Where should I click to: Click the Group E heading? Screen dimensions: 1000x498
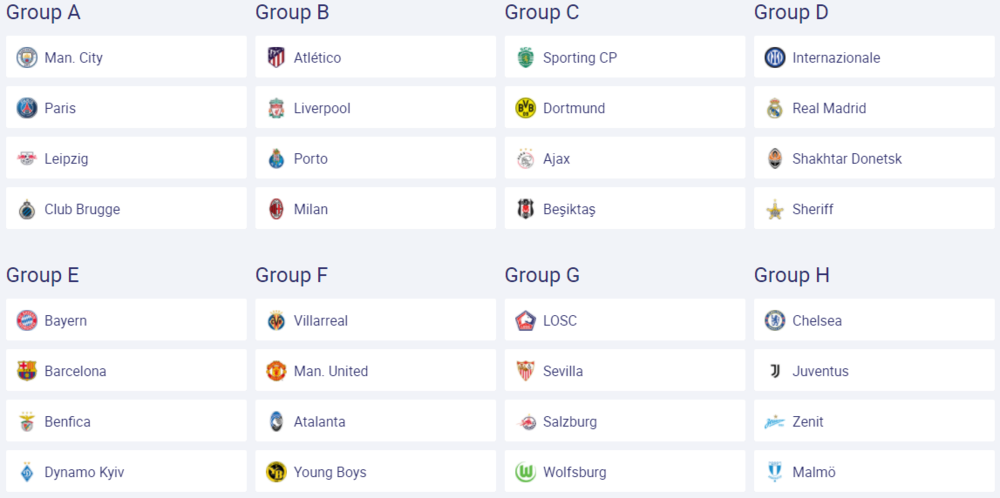(x=43, y=275)
